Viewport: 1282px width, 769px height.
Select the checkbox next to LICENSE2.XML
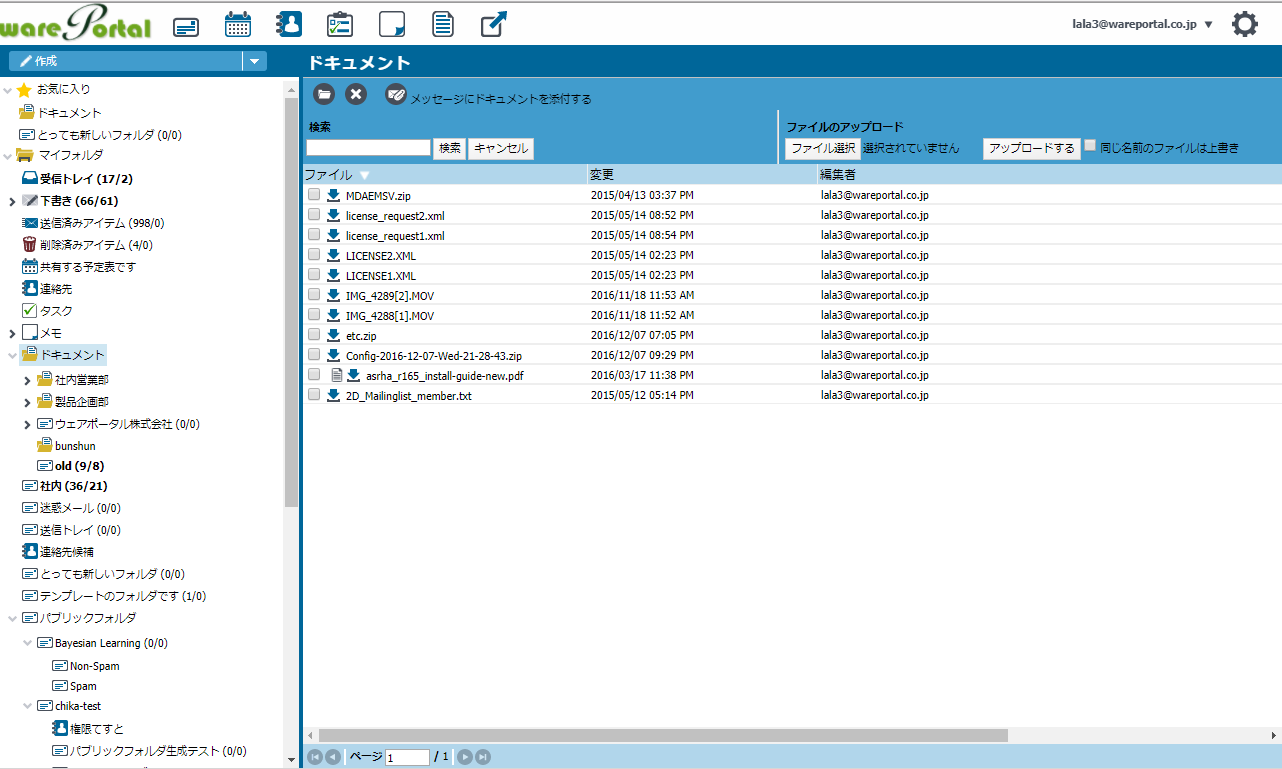[x=314, y=255]
